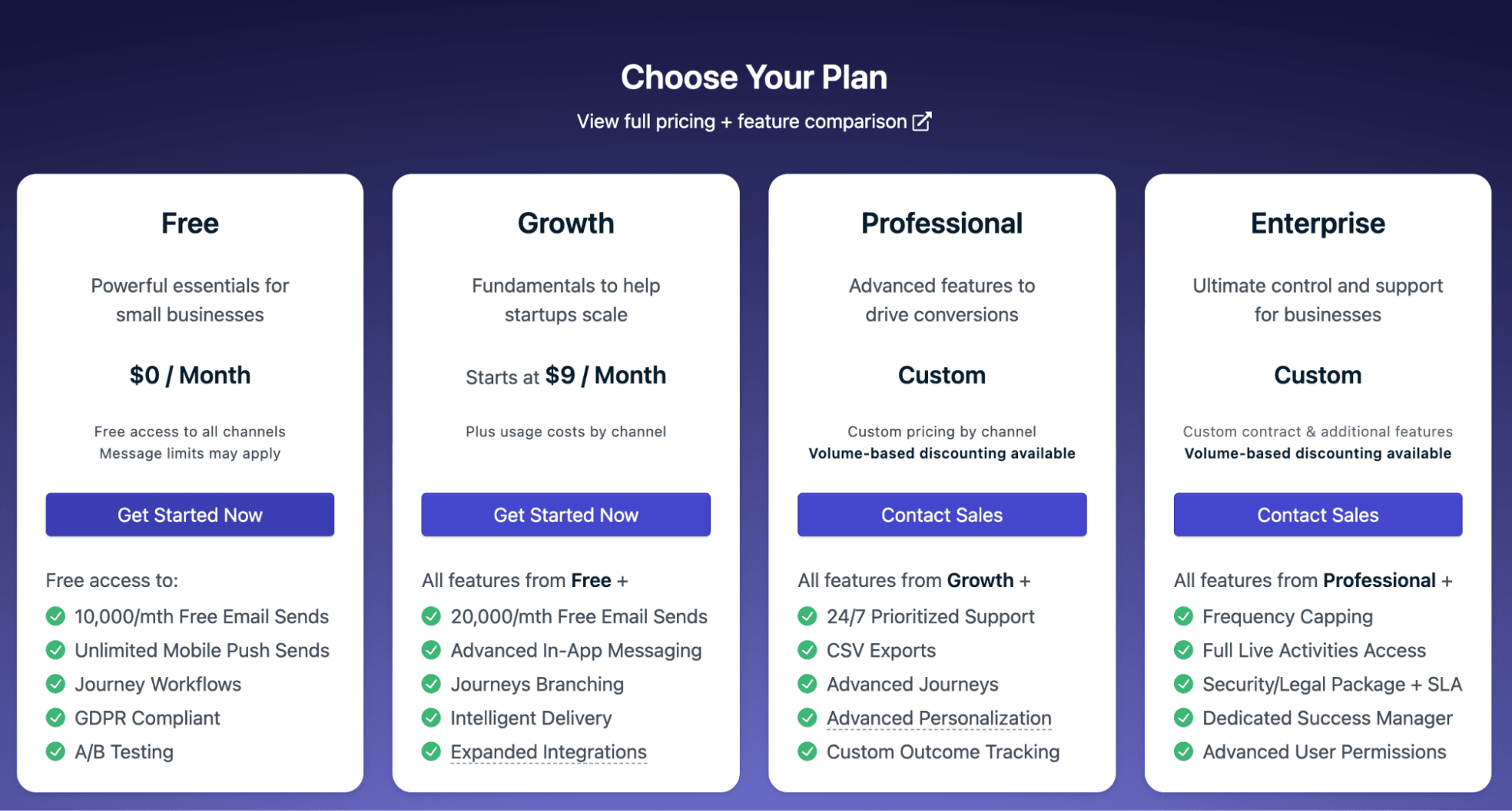Viewport: 1512px width, 811px height.
Task: Select the Growth plan heading
Action: point(566,223)
